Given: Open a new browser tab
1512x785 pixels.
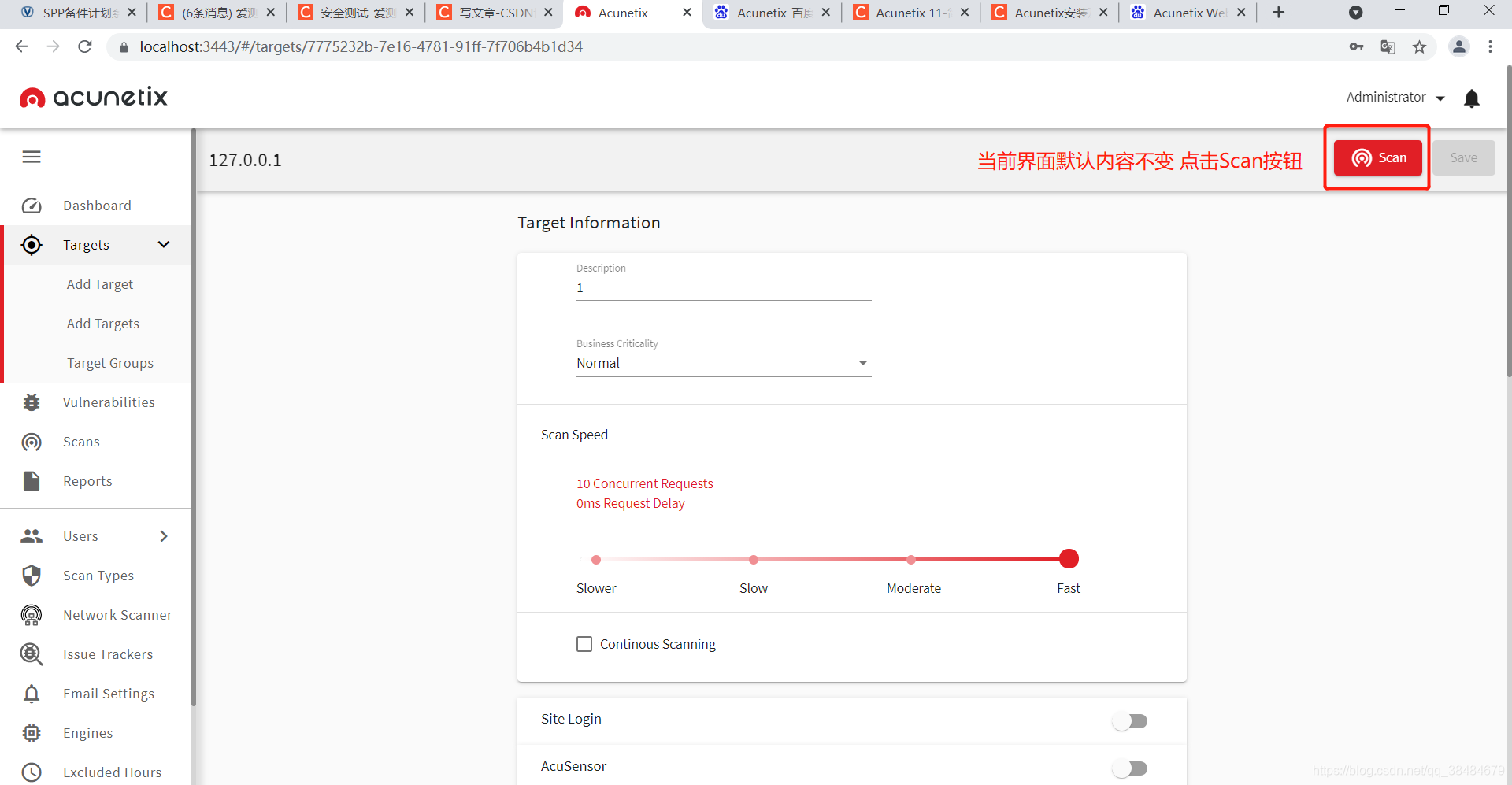Looking at the screenshot, I should pos(1279,13).
